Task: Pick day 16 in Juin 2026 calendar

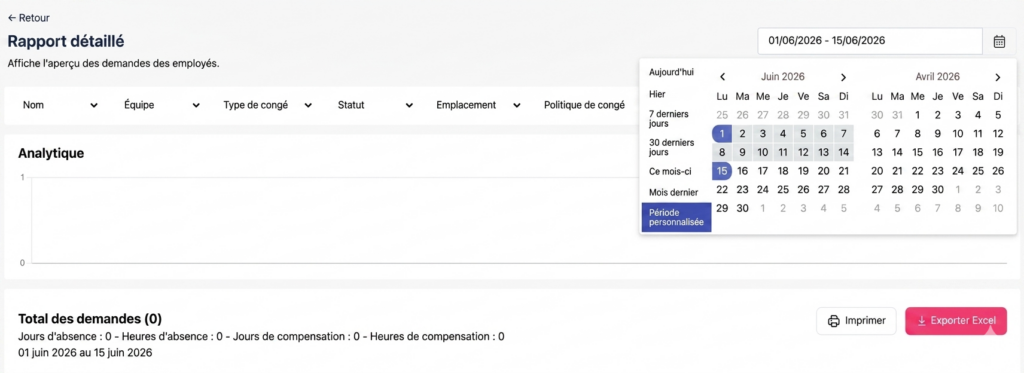Action: [742, 171]
